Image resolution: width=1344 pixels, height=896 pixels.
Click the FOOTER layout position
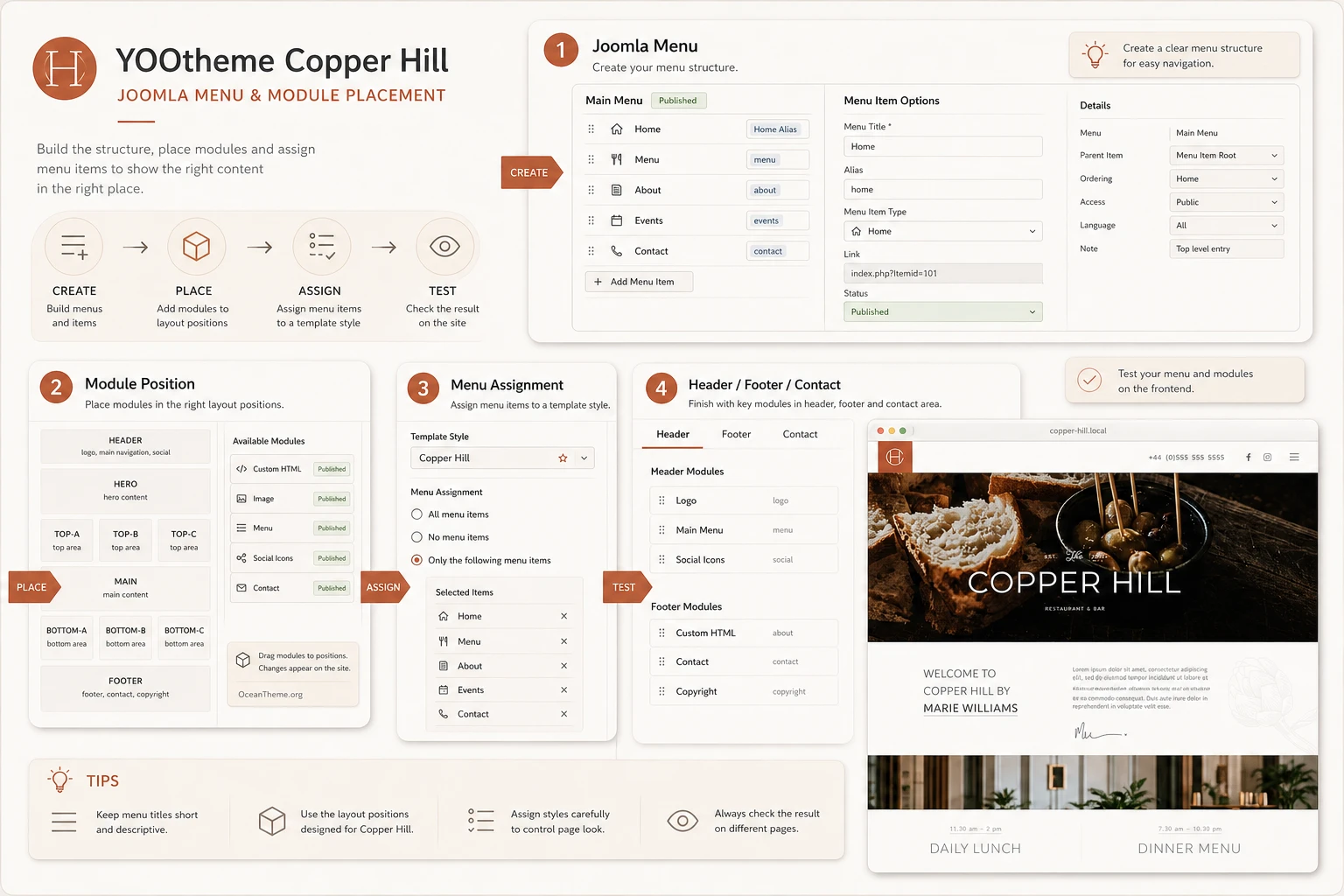125,688
